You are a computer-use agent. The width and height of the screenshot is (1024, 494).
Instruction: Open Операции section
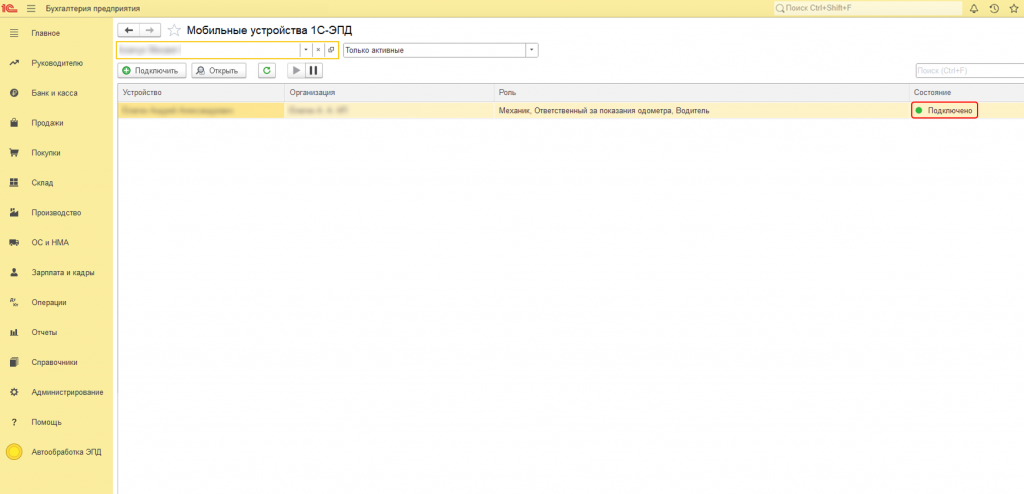click(x=48, y=303)
